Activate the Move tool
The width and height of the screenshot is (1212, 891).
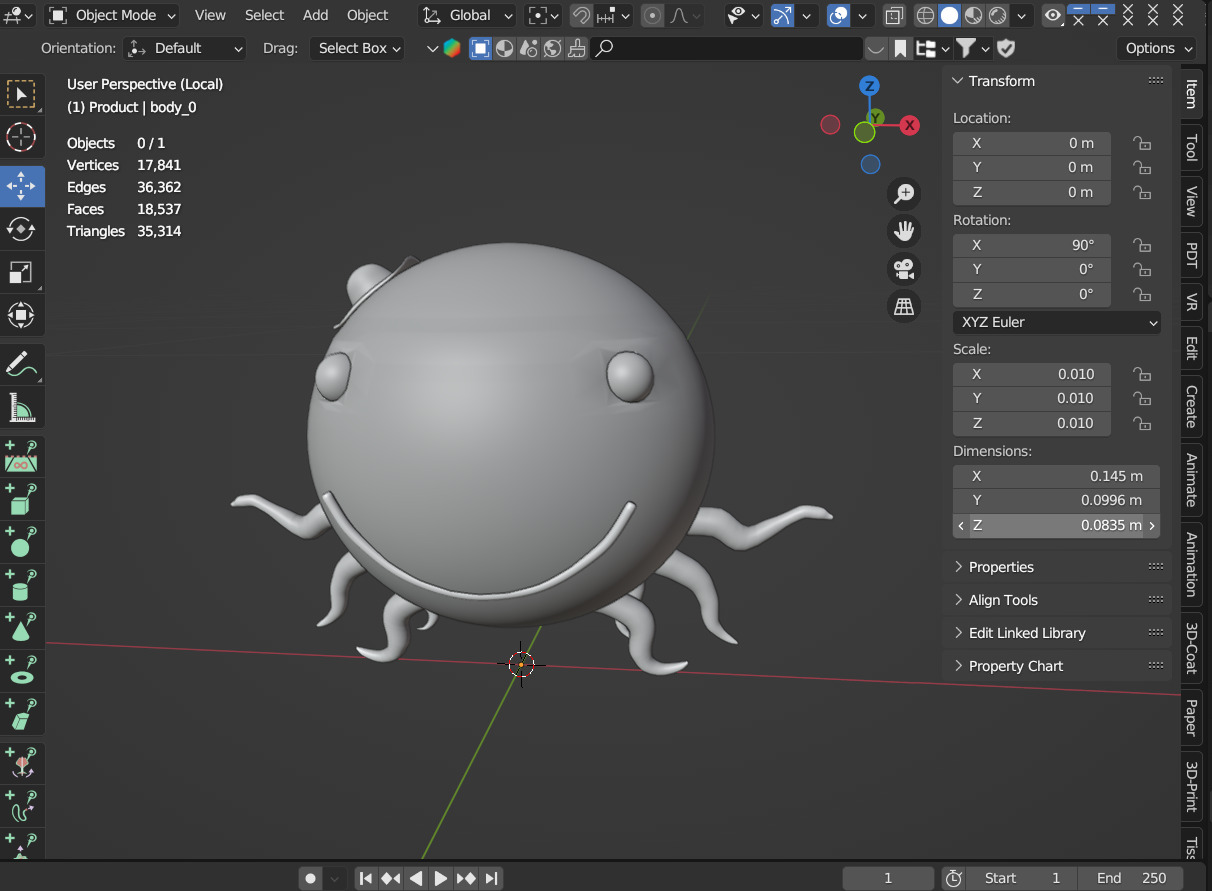21,186
